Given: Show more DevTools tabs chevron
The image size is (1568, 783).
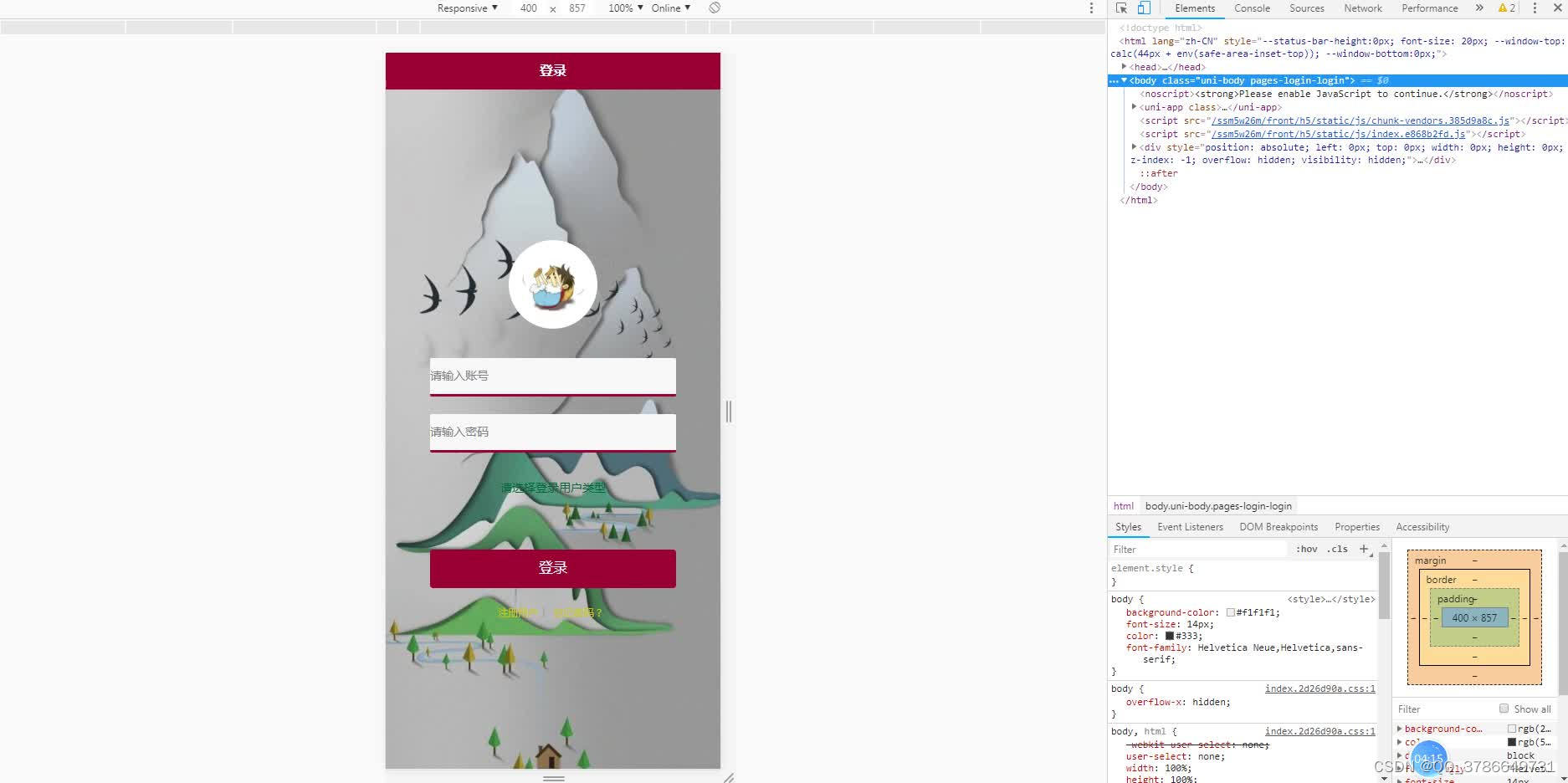Looking at the screenshot, I should click(1479, 8).
